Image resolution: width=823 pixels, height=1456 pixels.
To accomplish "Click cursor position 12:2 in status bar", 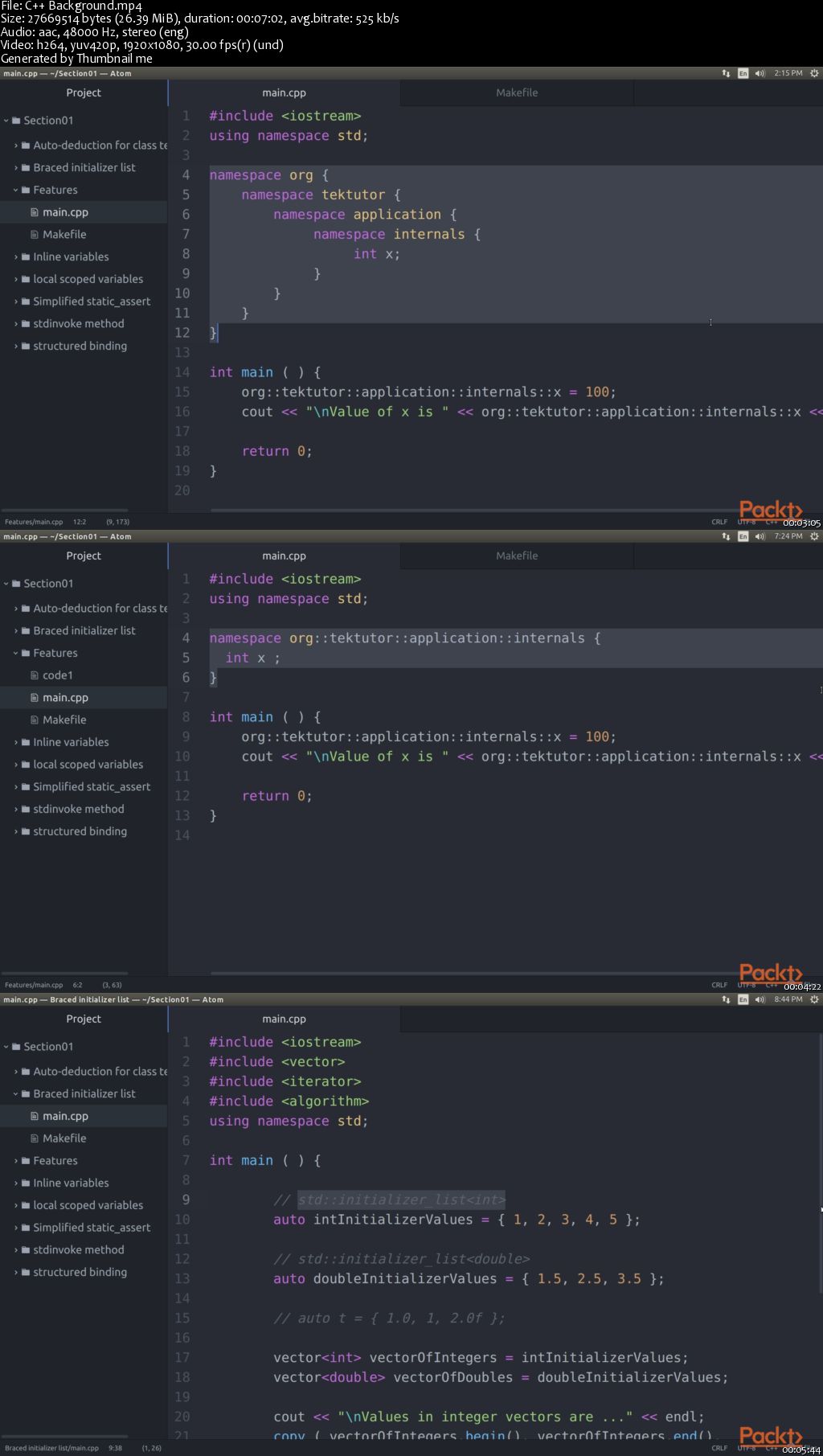I will (x=80, y=522).
